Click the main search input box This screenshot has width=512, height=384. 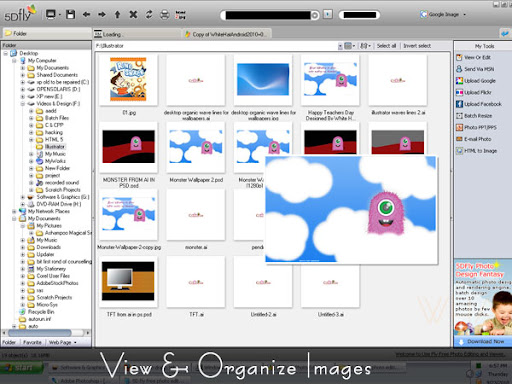(268, 15)
